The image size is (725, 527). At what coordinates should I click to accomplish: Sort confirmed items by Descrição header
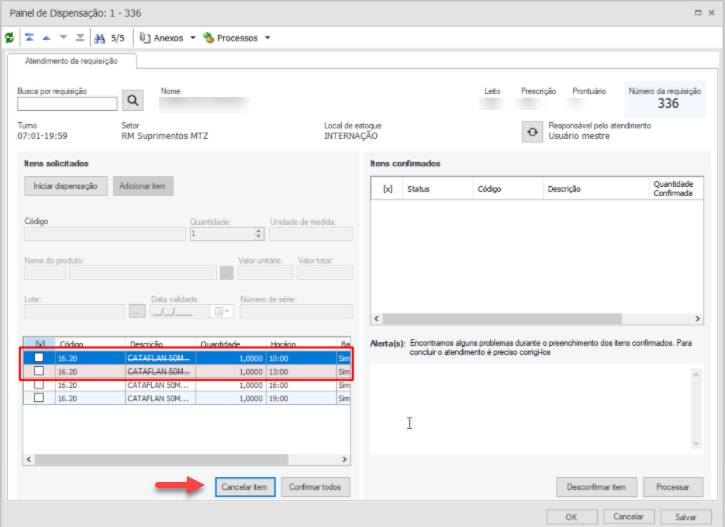pos(596,189)
